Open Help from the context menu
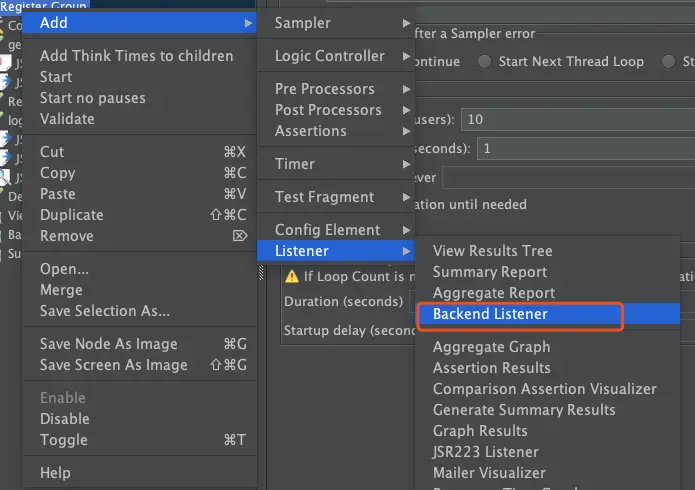The width and height of the screenshot is (695, 490). pyautogui.click(x=55, y=473)
